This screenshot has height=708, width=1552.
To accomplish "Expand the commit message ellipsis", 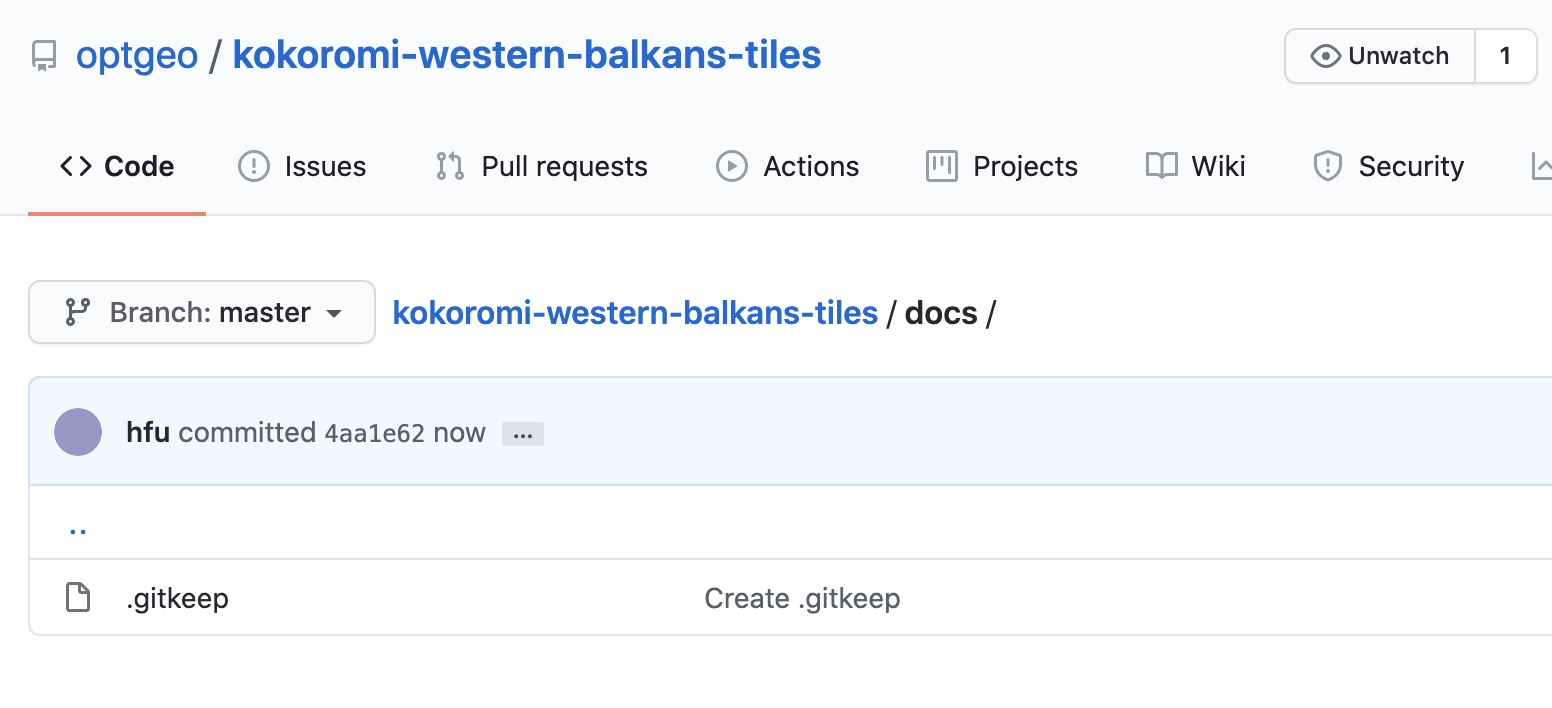I will (522, 432).
